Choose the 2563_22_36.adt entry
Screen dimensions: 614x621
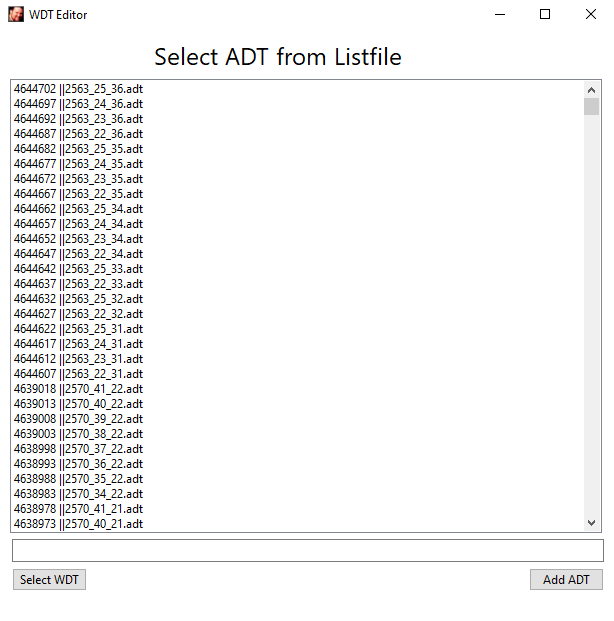click(78, 134)
